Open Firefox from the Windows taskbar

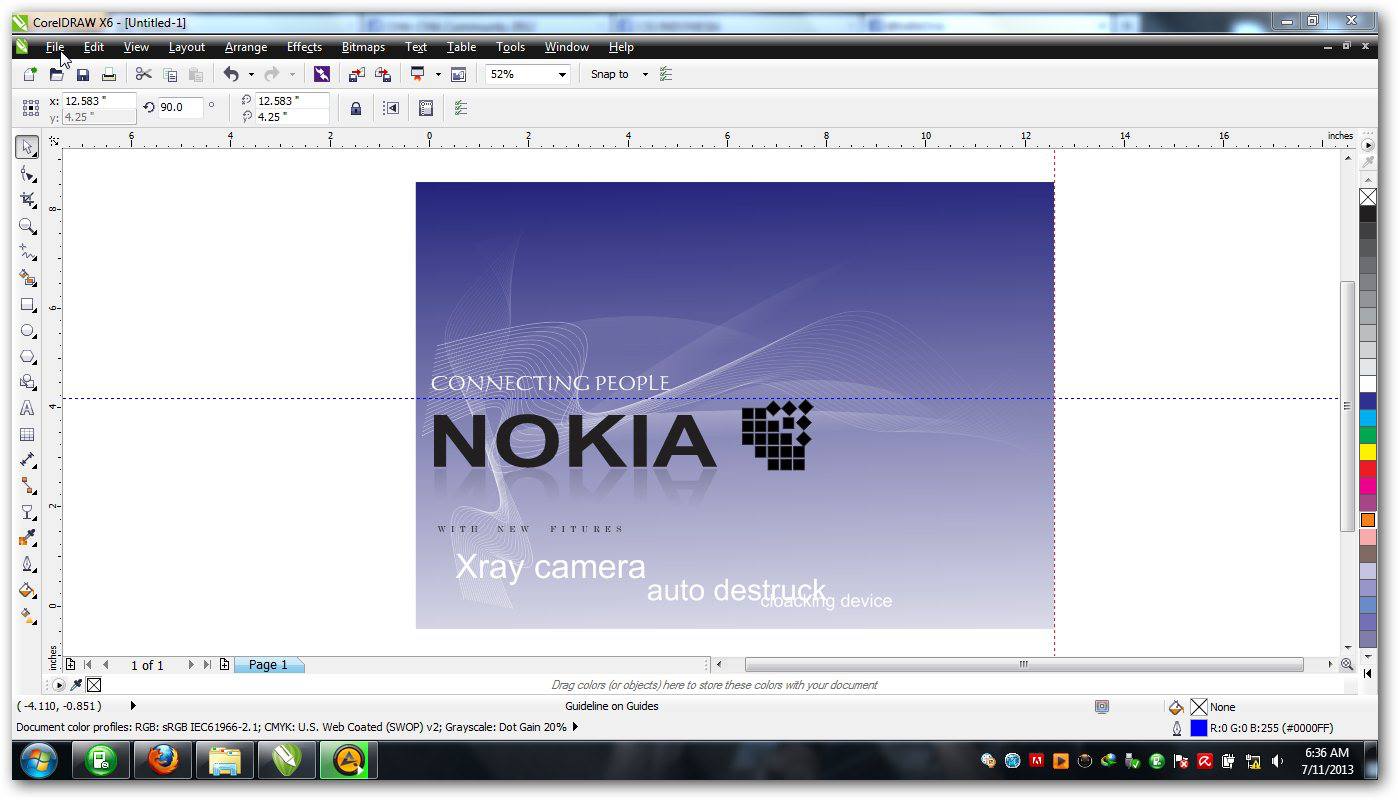click(x=165, y=761)
